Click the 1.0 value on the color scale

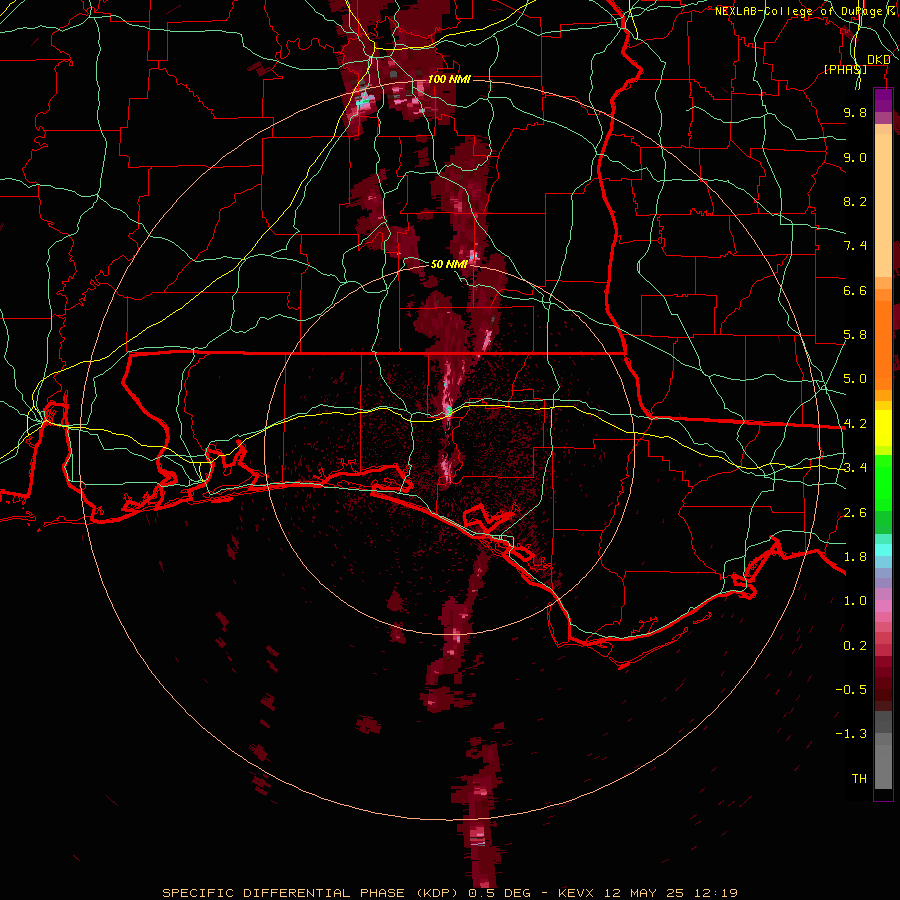[x=855, y=601]
